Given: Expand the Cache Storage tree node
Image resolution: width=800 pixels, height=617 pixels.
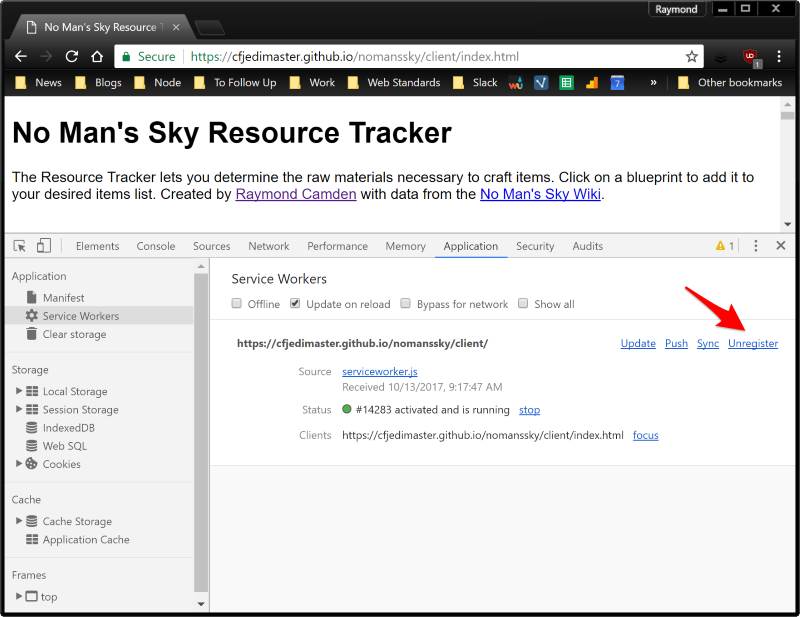Looking at the screenshot, I should [19, 521].
